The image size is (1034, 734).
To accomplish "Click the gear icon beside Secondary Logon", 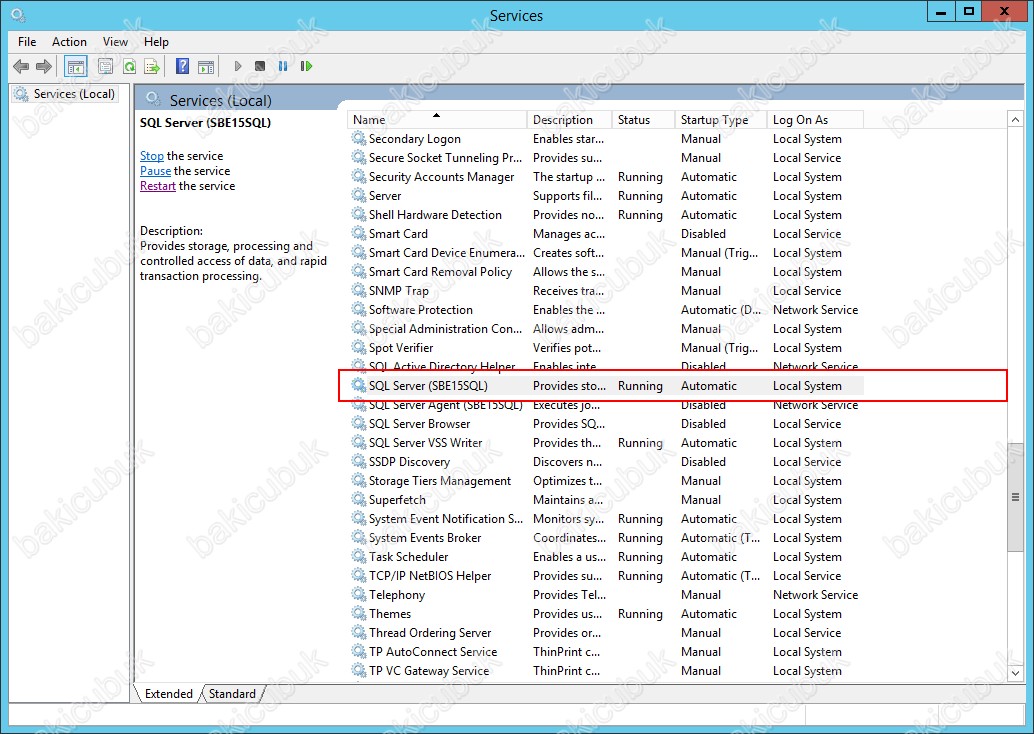I will 359,138.
